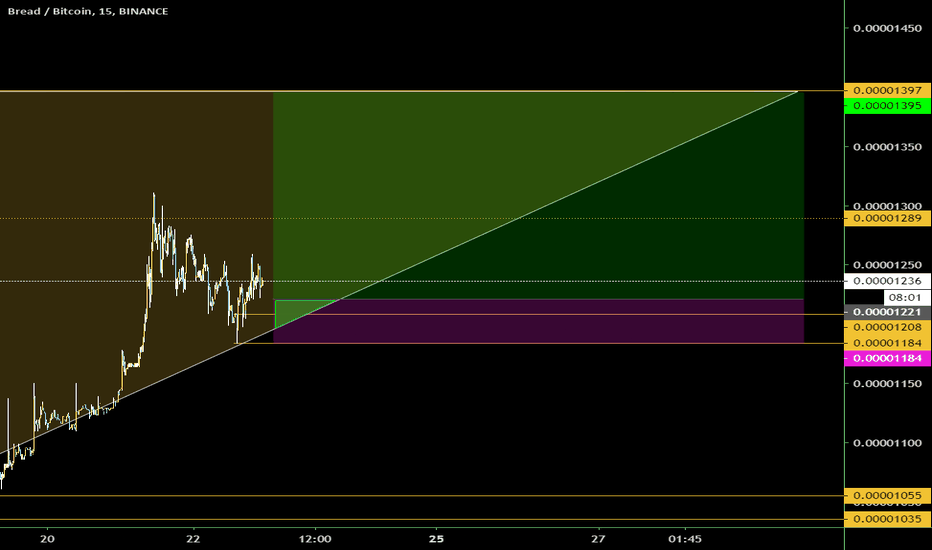Viewport: 932px width, 550px height.
Task: Select the 0.00001250 price axis label
Action: click(x=887, y=265)
